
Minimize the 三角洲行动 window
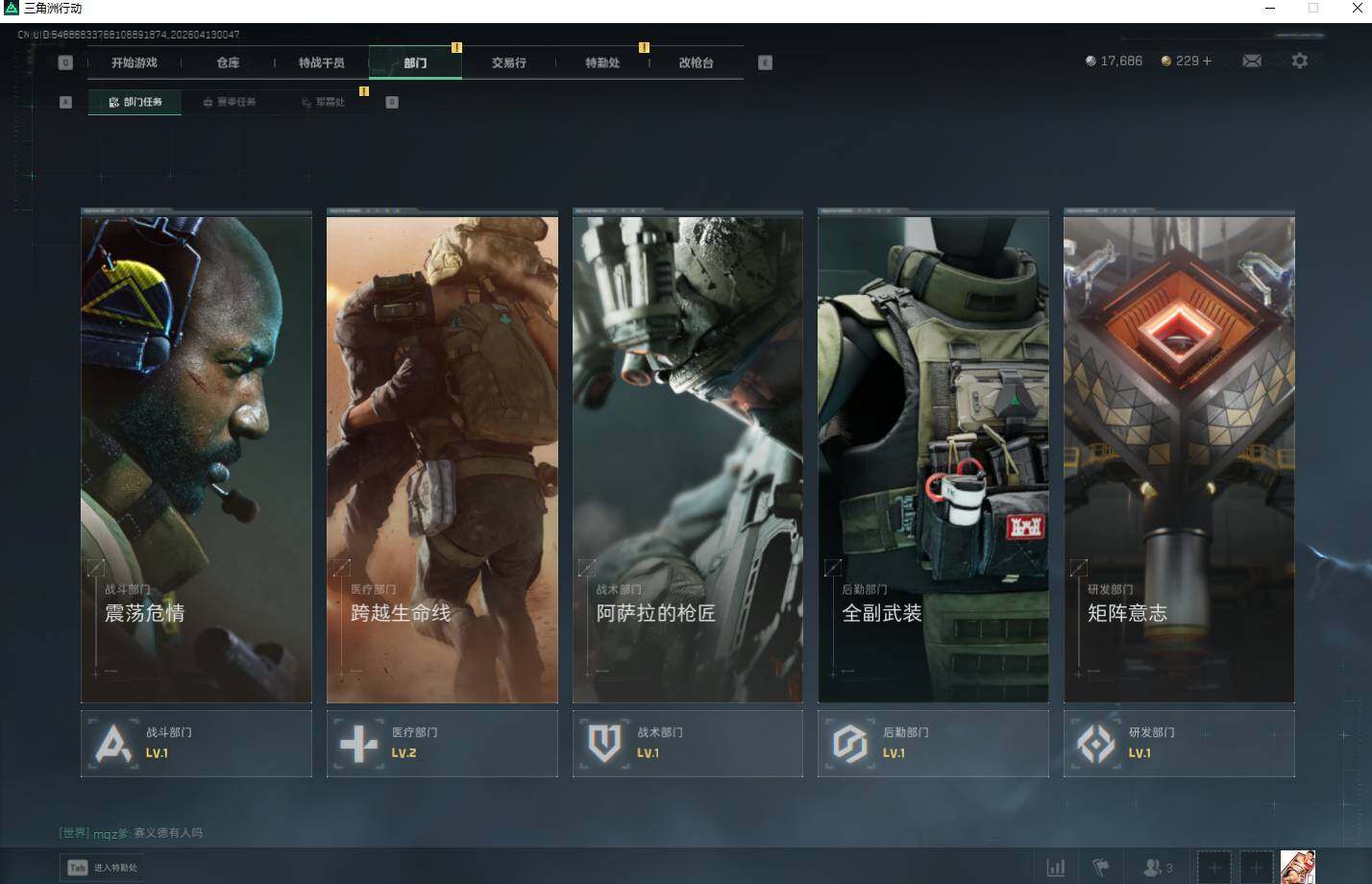(1270, 9)
